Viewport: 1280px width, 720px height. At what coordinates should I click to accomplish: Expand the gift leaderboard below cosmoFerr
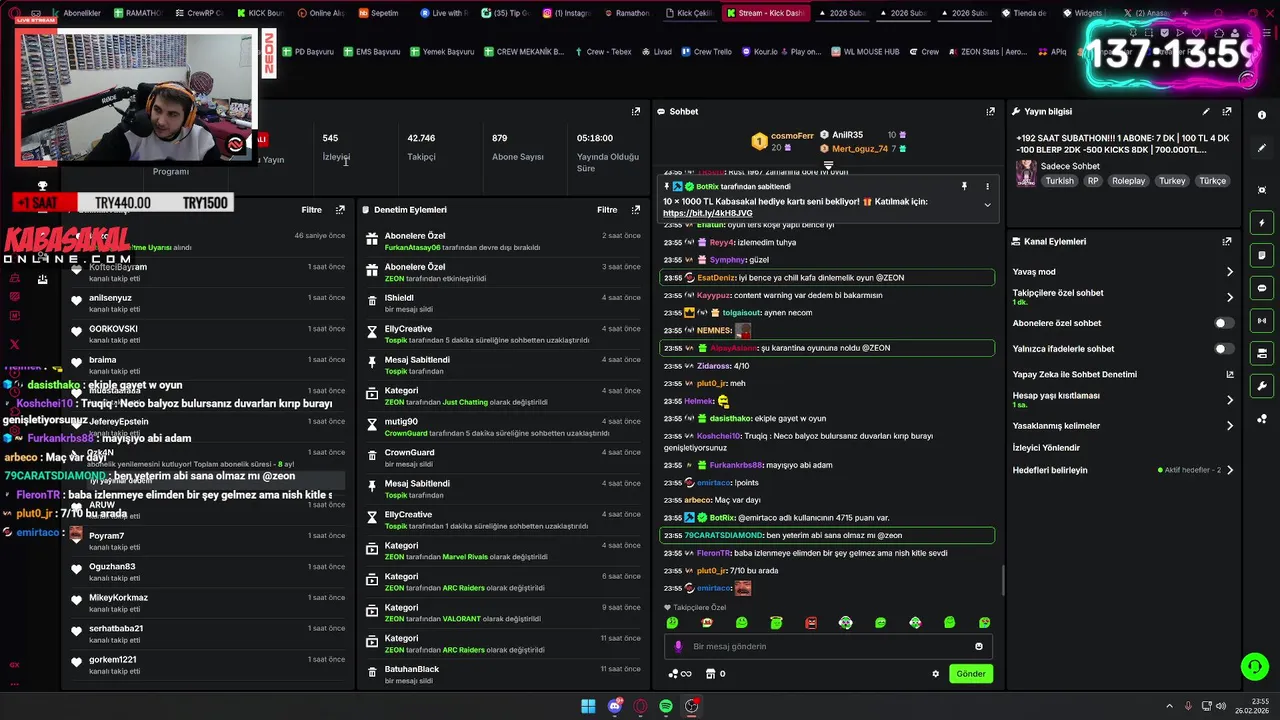click(828, 165)
